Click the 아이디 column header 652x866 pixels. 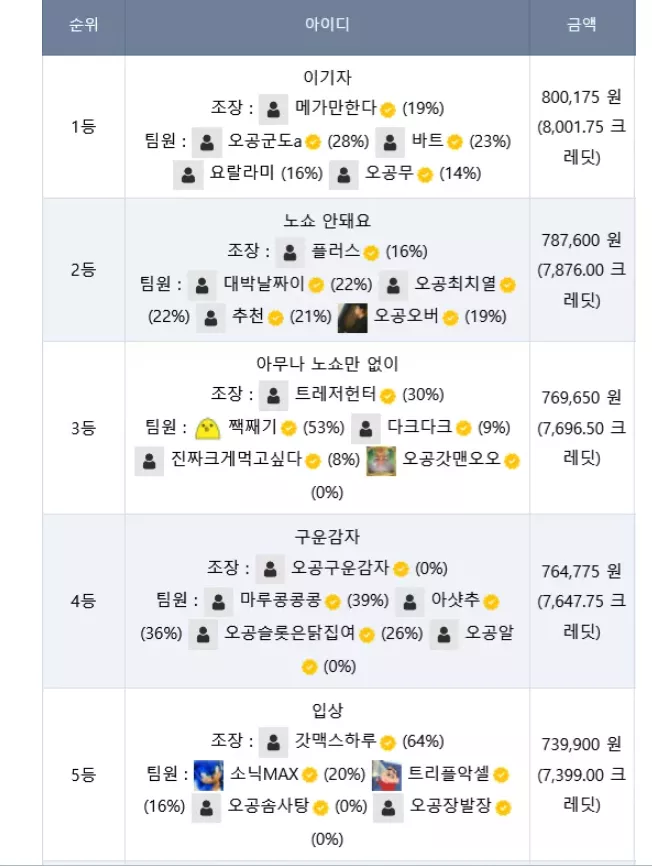pyautogui.click(x=327, y=25)
